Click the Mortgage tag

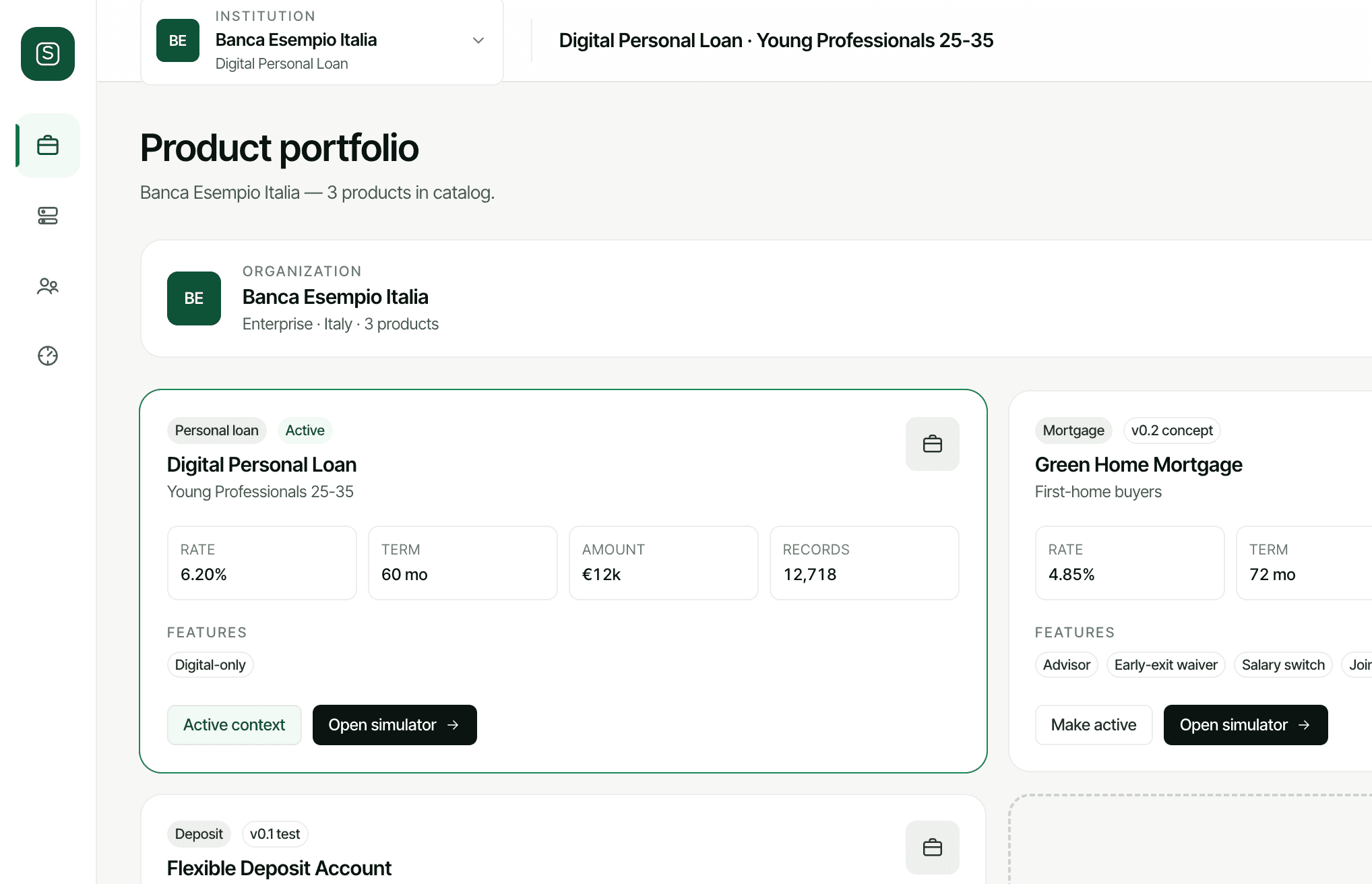(1073, 431)
